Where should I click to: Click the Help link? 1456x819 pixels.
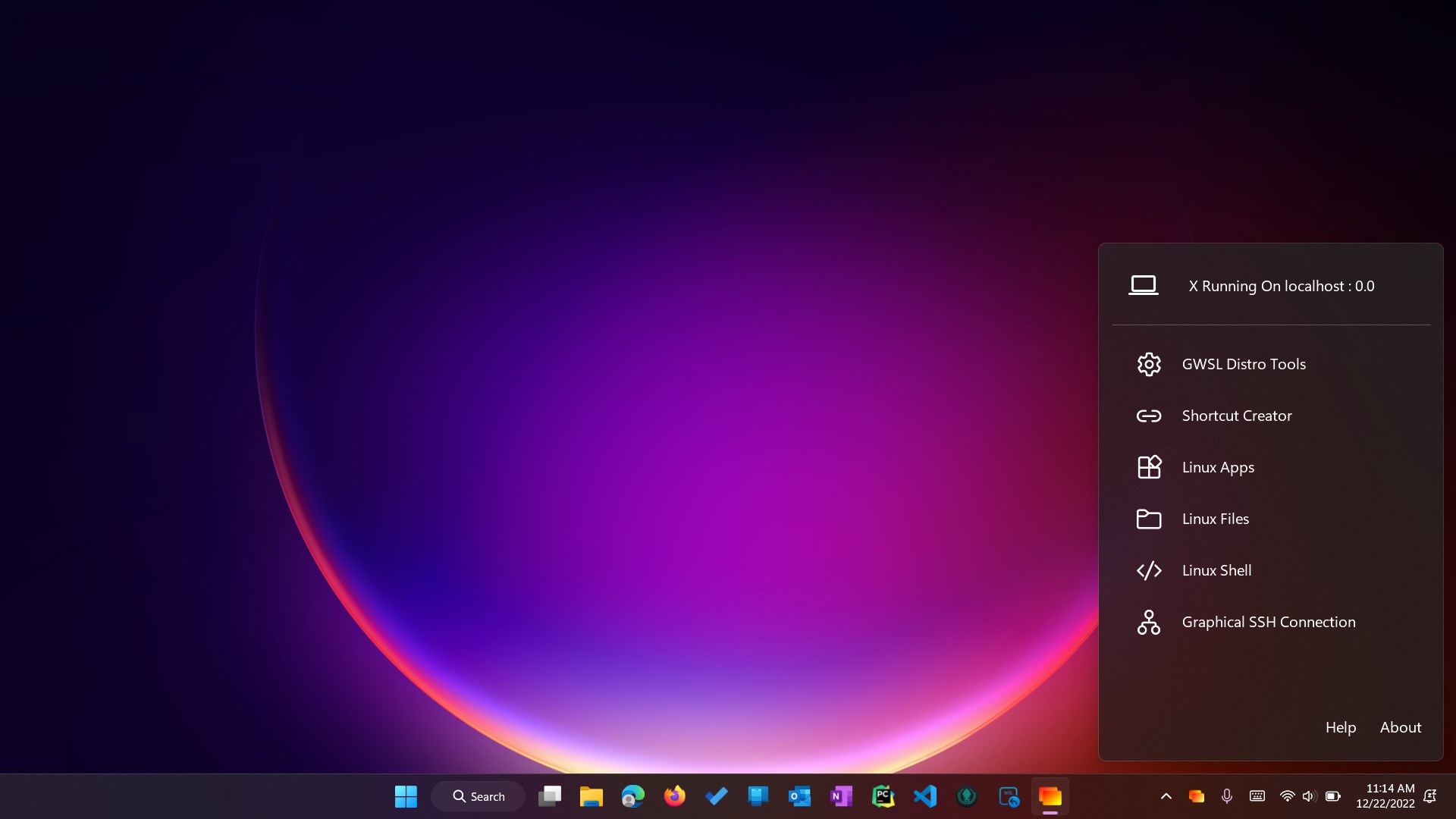coord(1339,726)
